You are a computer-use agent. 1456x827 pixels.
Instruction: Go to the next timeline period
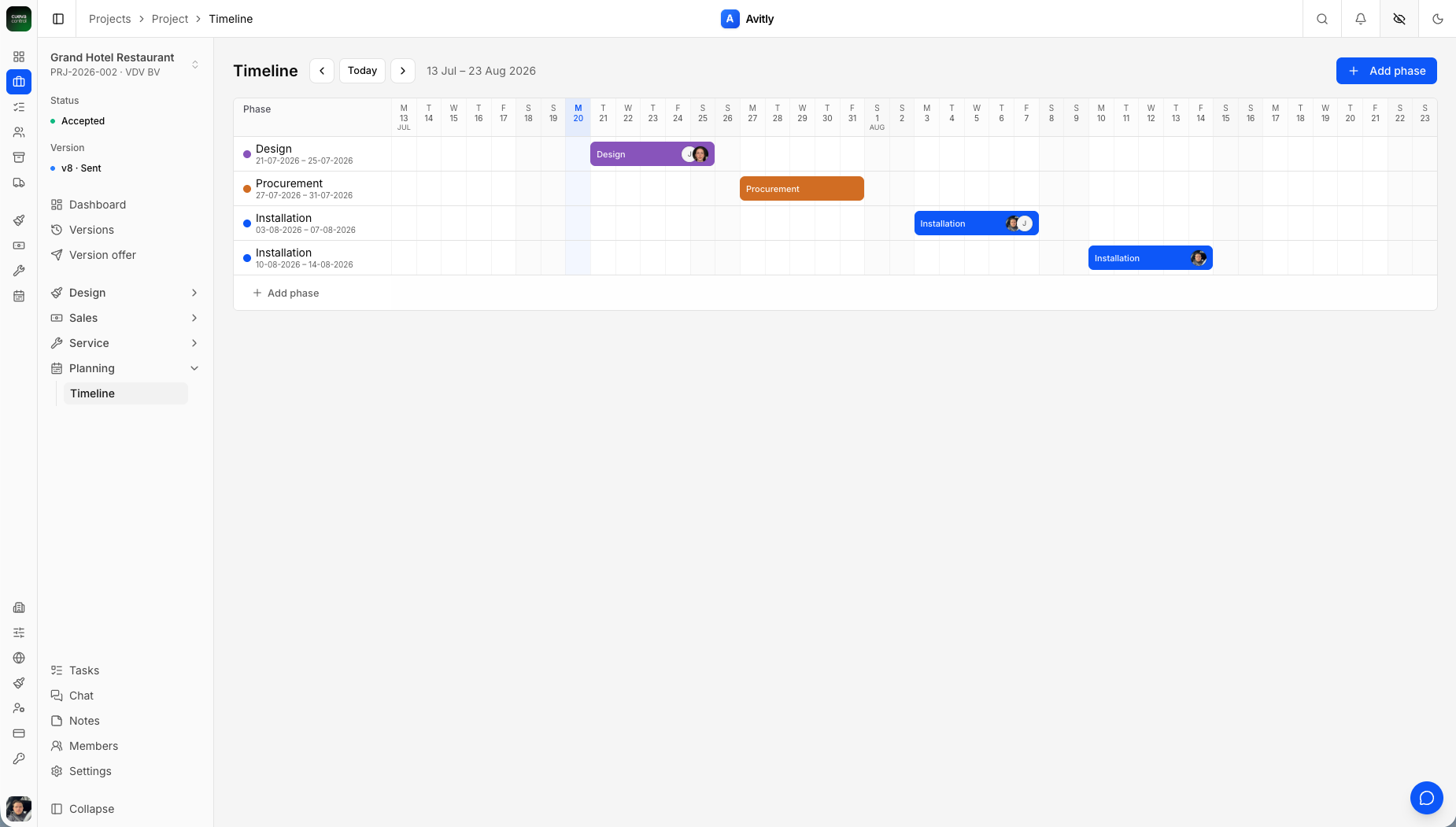click(403, 71)
